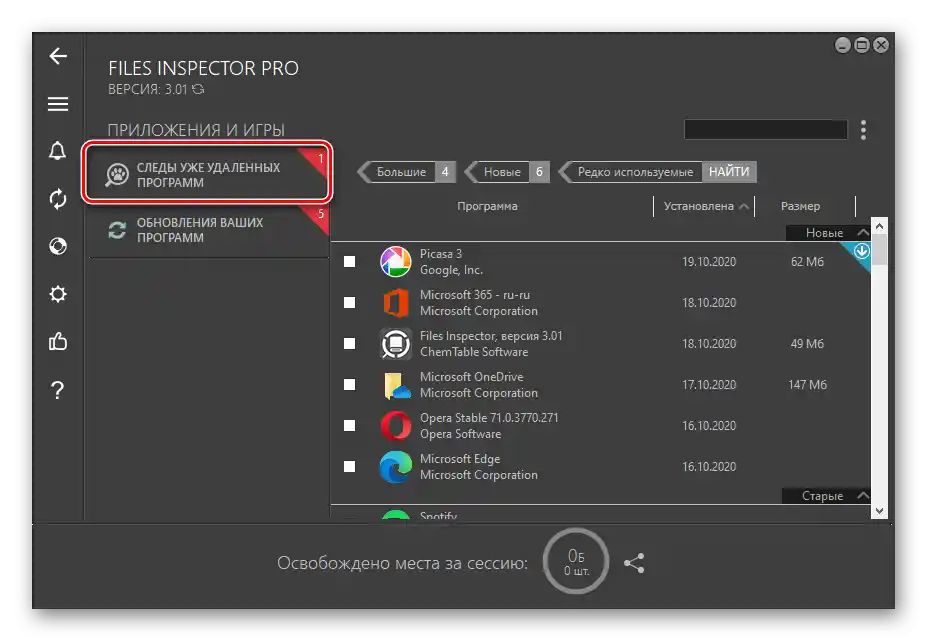Select checkbox next to Opera Stable
This screenshot has height=641, width=927.
[350, 426]
